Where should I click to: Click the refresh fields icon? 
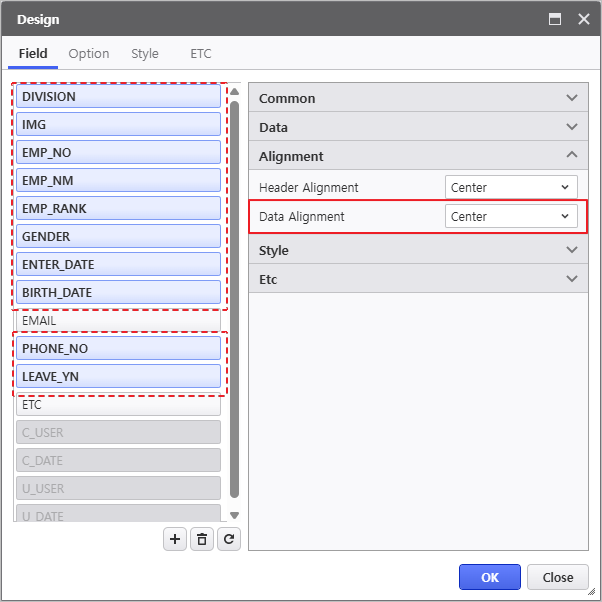[229, 539]
